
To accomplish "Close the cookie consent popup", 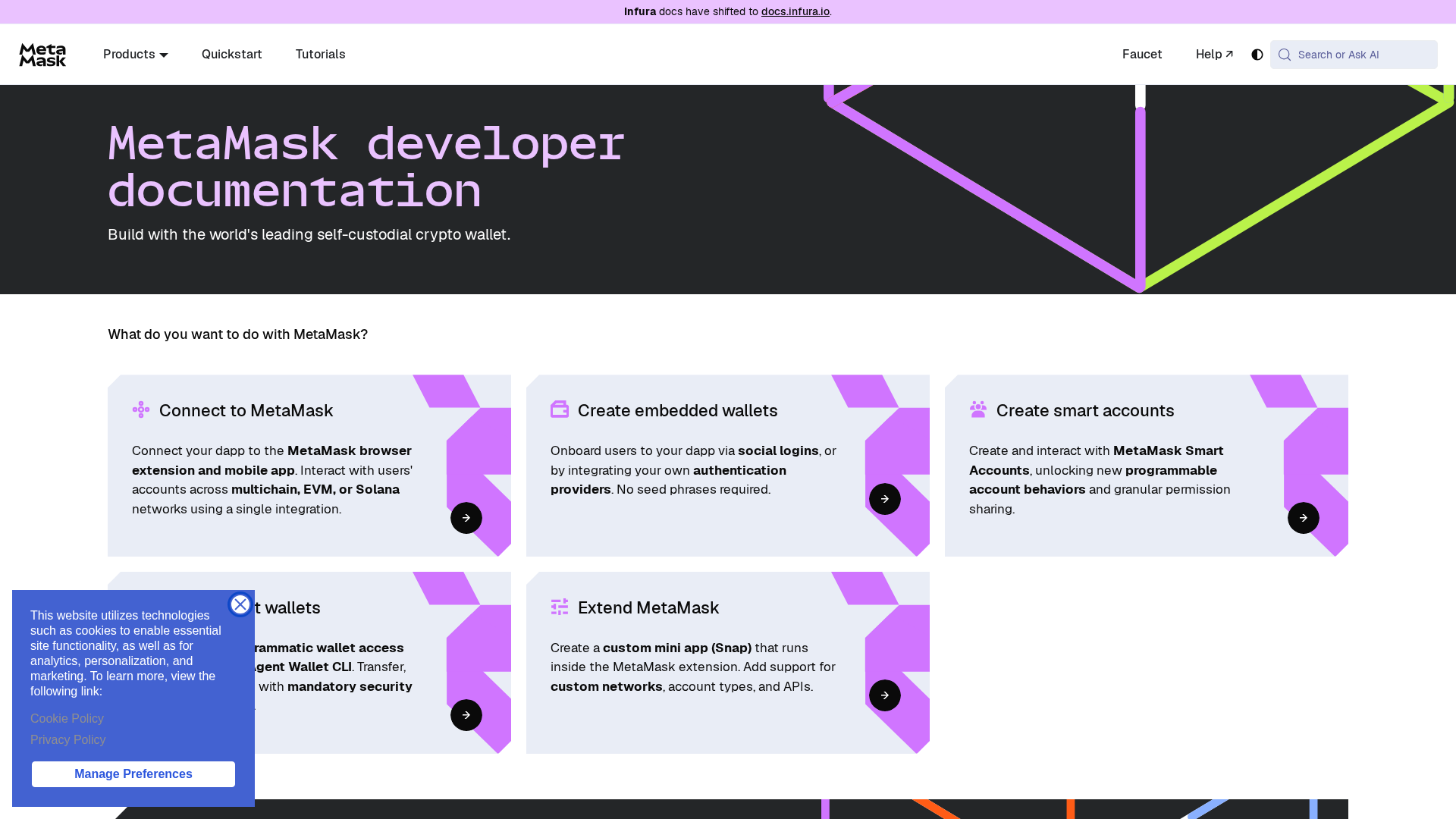I will pos(240,604).
